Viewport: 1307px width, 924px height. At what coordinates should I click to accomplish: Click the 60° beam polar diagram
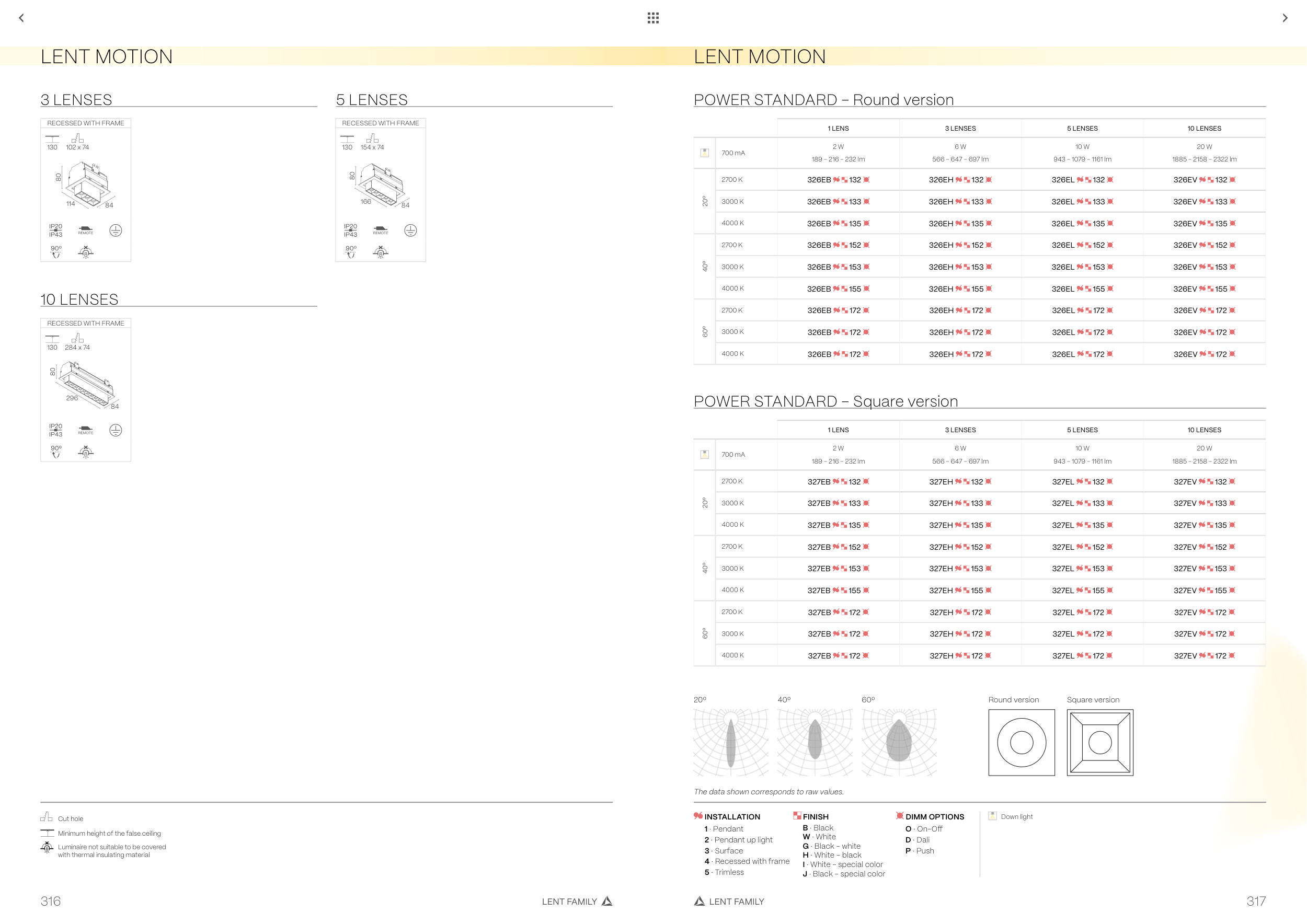pos(899,743)
